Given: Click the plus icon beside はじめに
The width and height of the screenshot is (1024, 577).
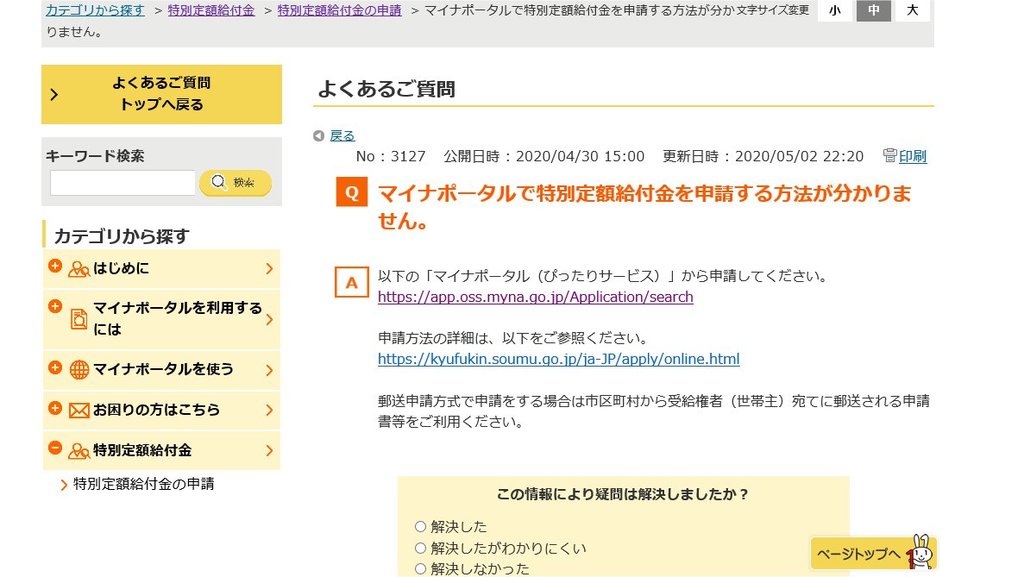Looking at the screenshot, I should 55,266.
